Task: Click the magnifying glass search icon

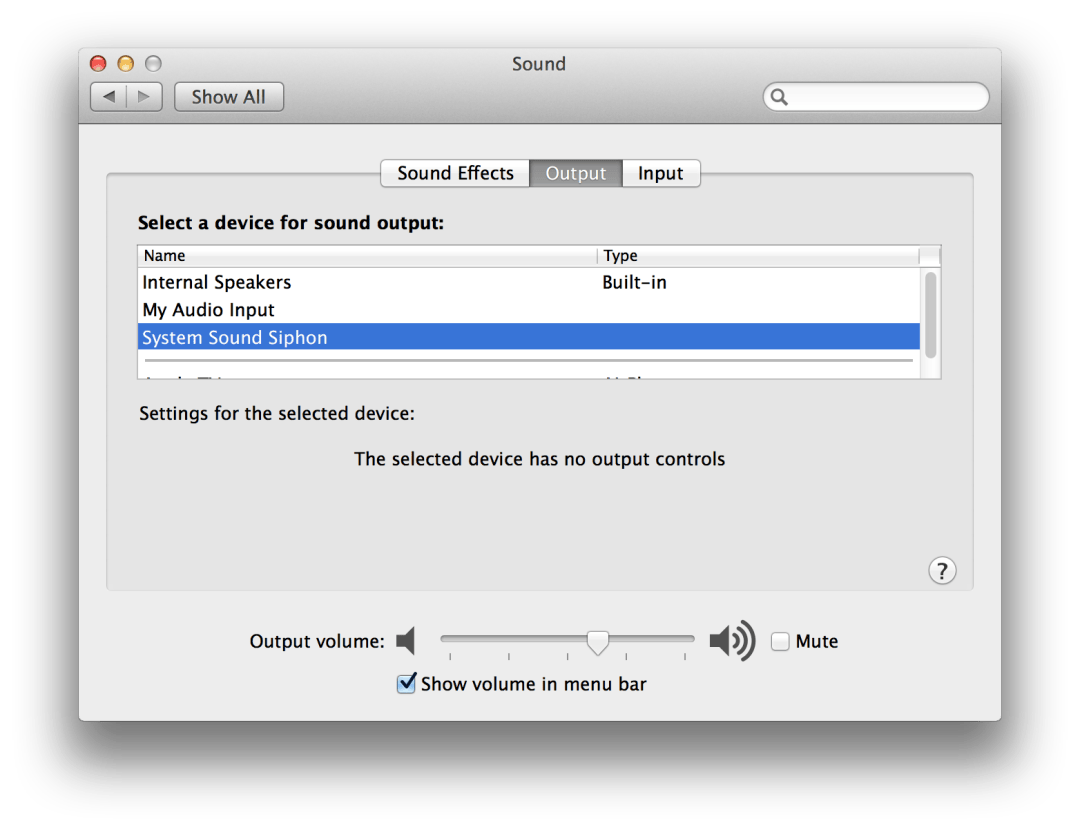Action: pyautogui.click(x=779, y=97)
